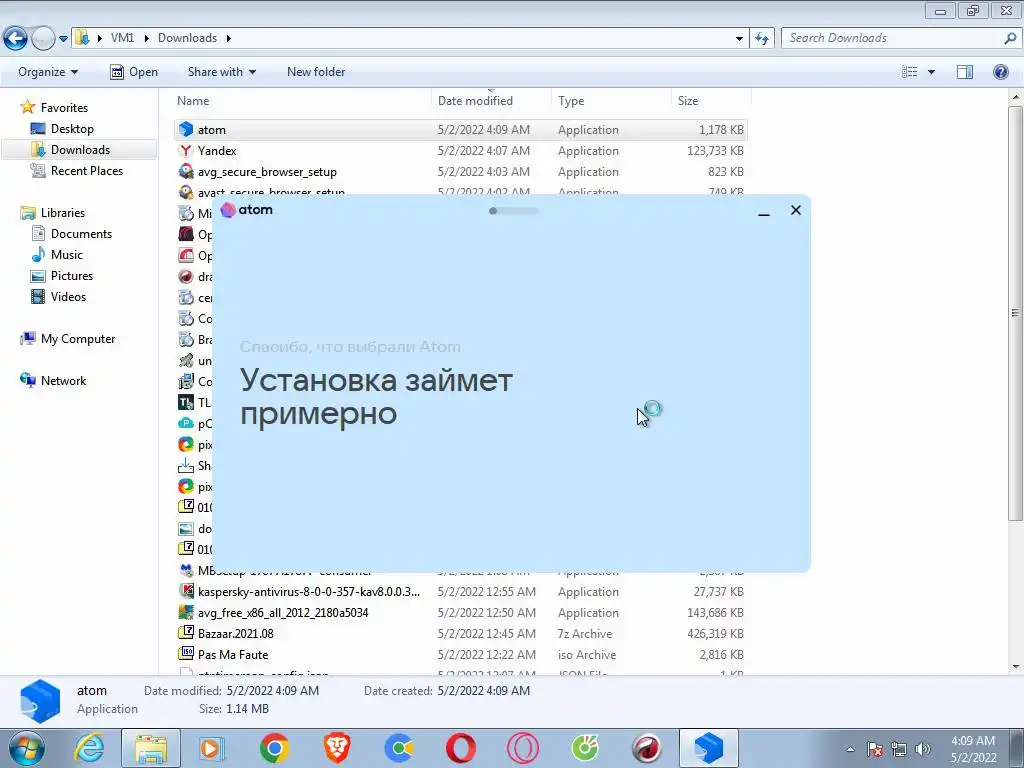Select the avg_secure_browser_setup file
This screenshot has width=1024, height=768.
click(x=267, y=172)
